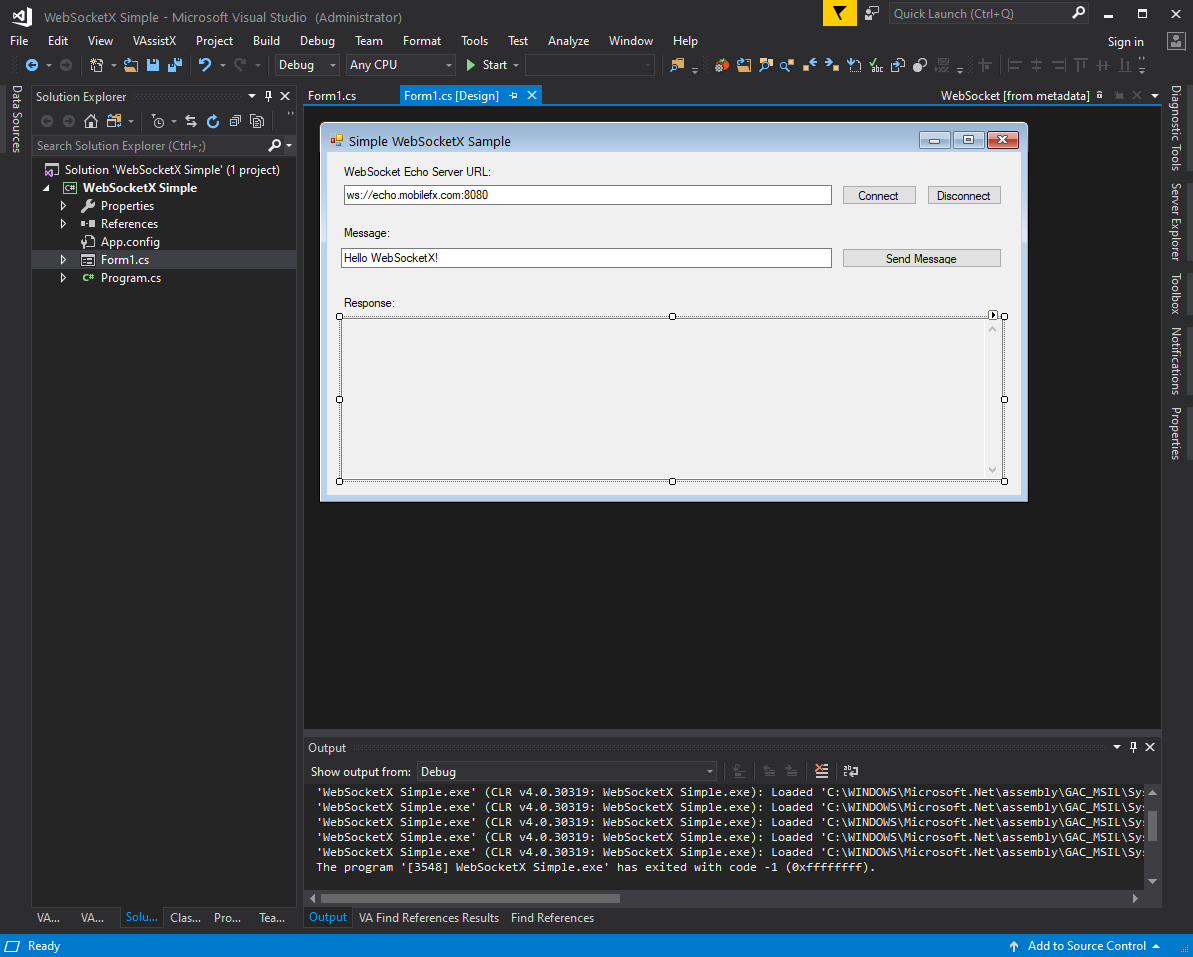Click the Solution Explorer search magnifier icon
The image size is (1193, 957).
pyautogui.click(x=275, y=145)
